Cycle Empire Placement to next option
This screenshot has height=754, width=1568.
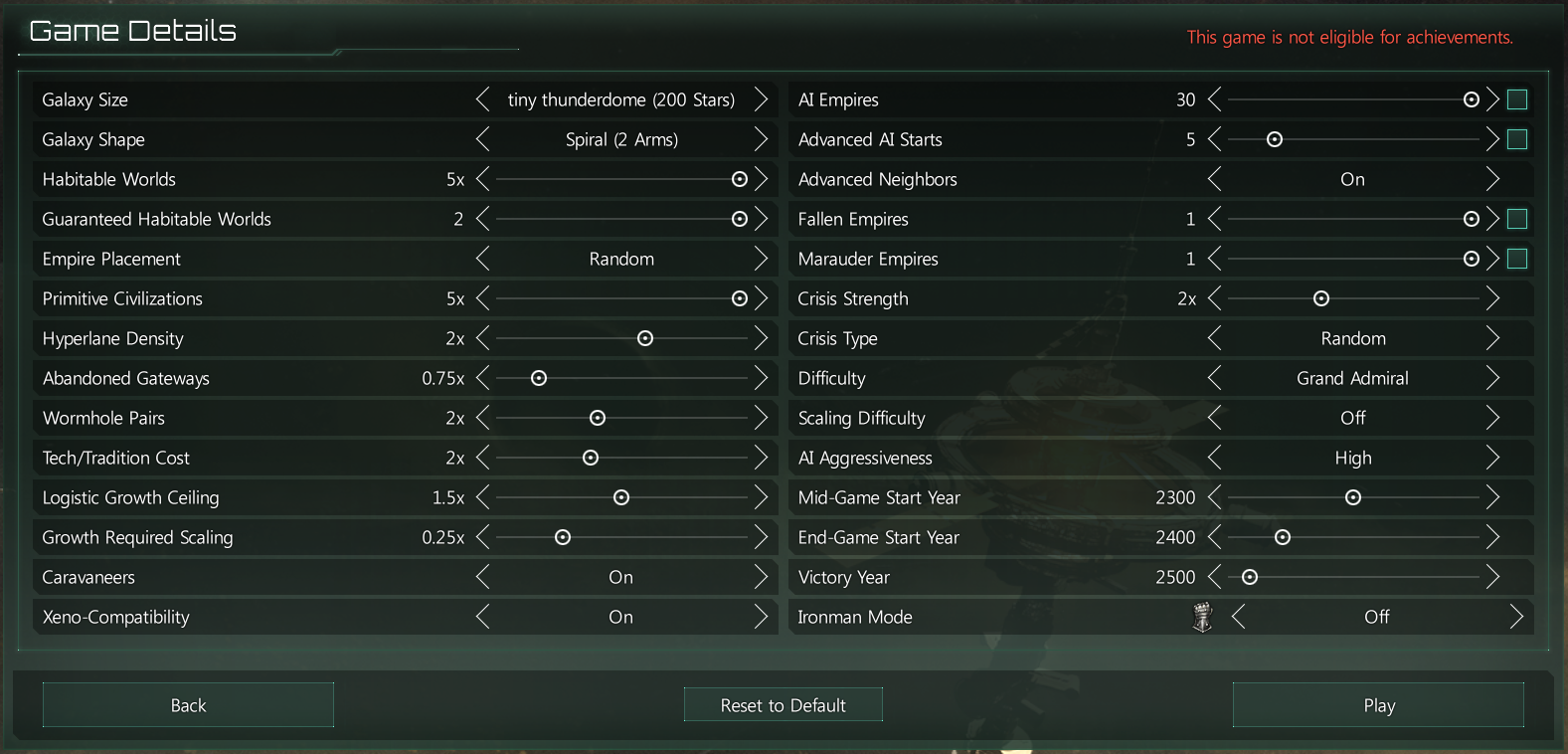click(761, 259)
